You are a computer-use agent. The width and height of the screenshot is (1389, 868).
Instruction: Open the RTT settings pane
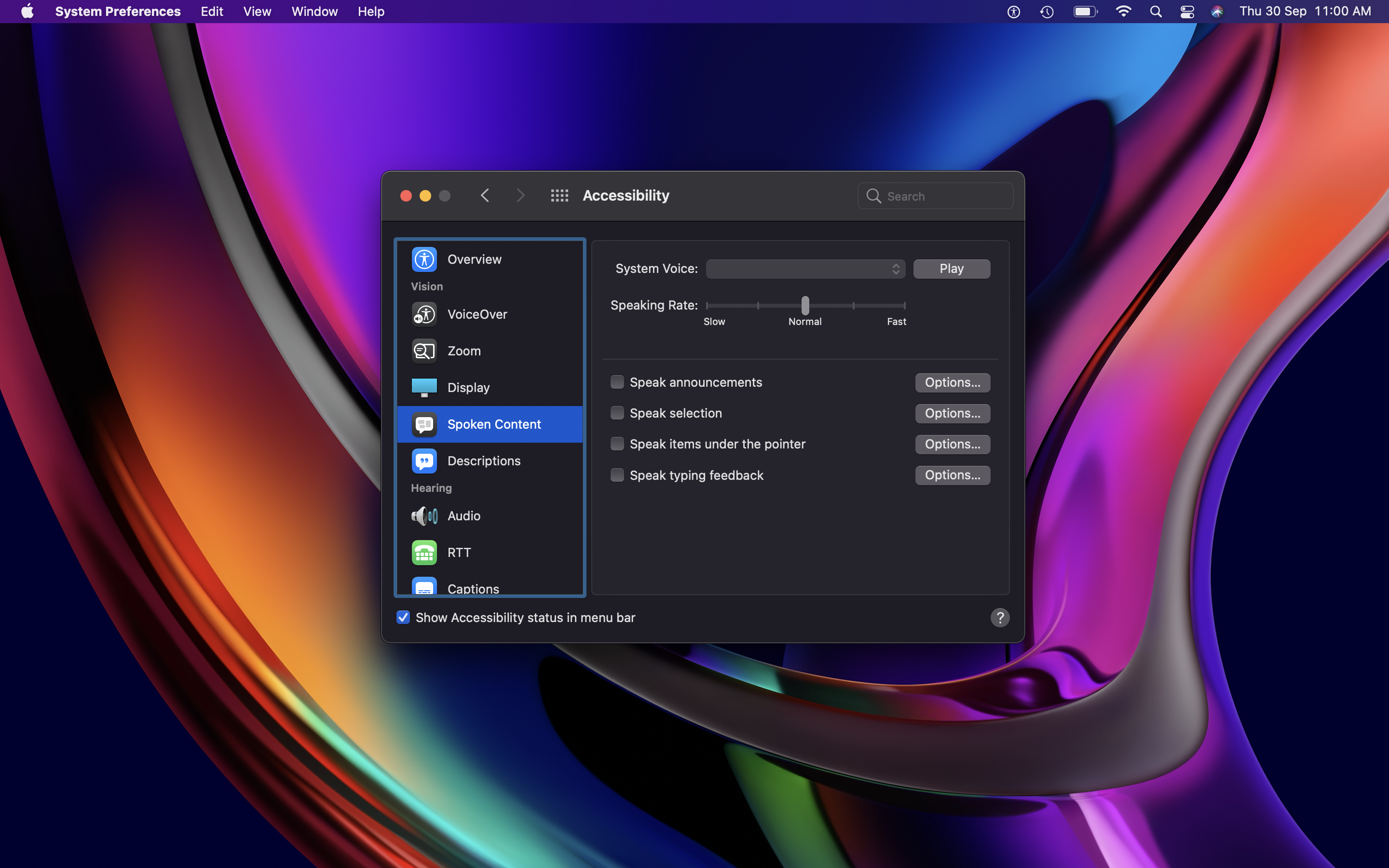coord(459,552)
